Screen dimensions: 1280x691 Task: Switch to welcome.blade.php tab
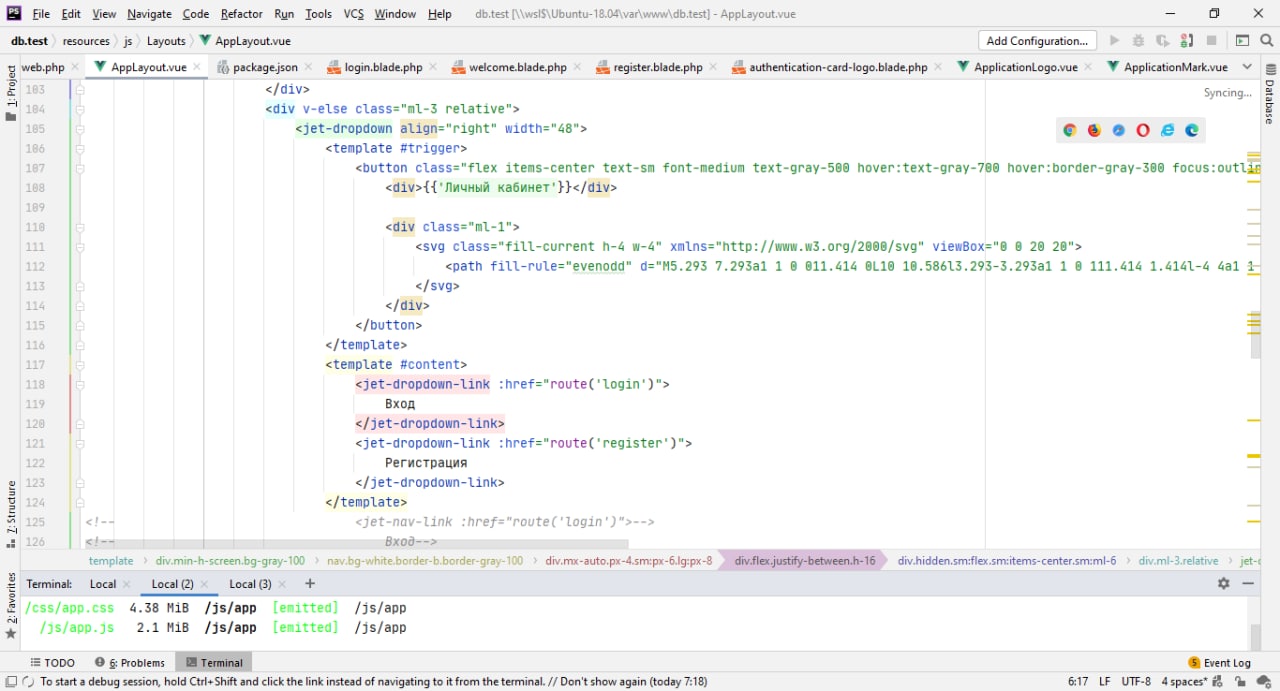[x=518, y=67]
